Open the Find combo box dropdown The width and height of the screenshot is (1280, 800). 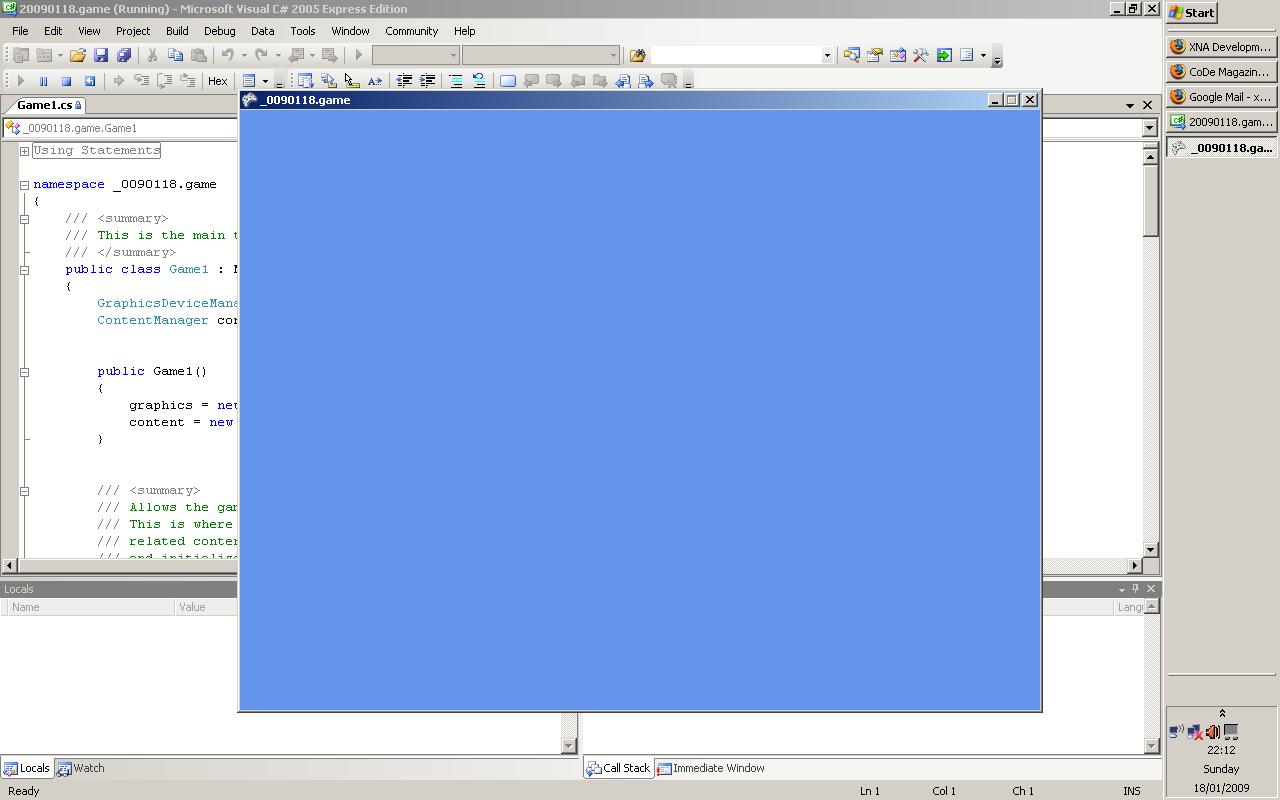click(827, 55)
